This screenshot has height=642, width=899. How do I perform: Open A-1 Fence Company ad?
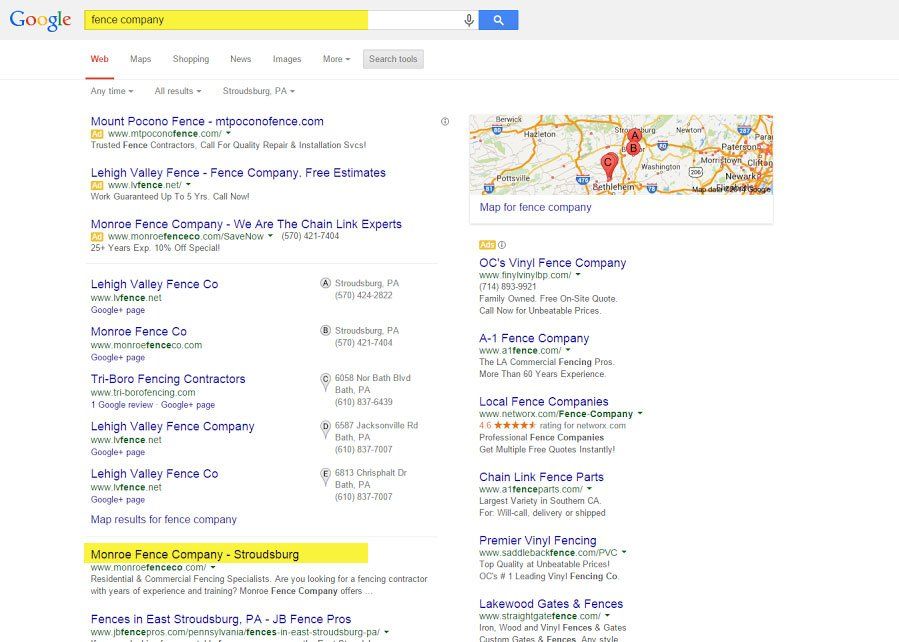pos(534,338)
